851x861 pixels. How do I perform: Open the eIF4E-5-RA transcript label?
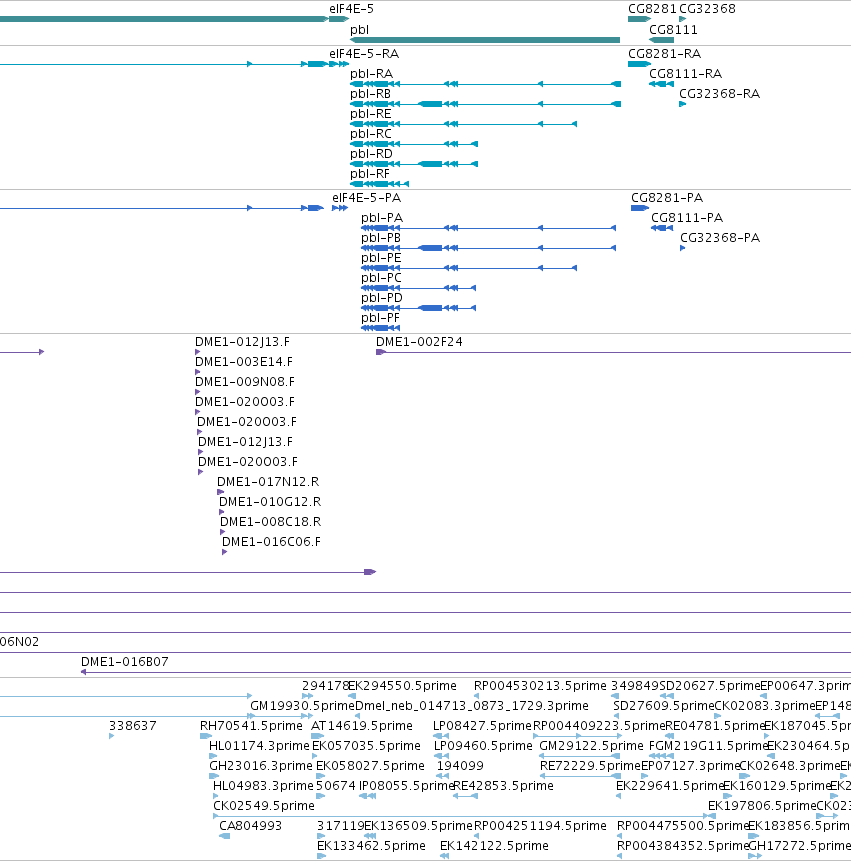pos(364,54)
